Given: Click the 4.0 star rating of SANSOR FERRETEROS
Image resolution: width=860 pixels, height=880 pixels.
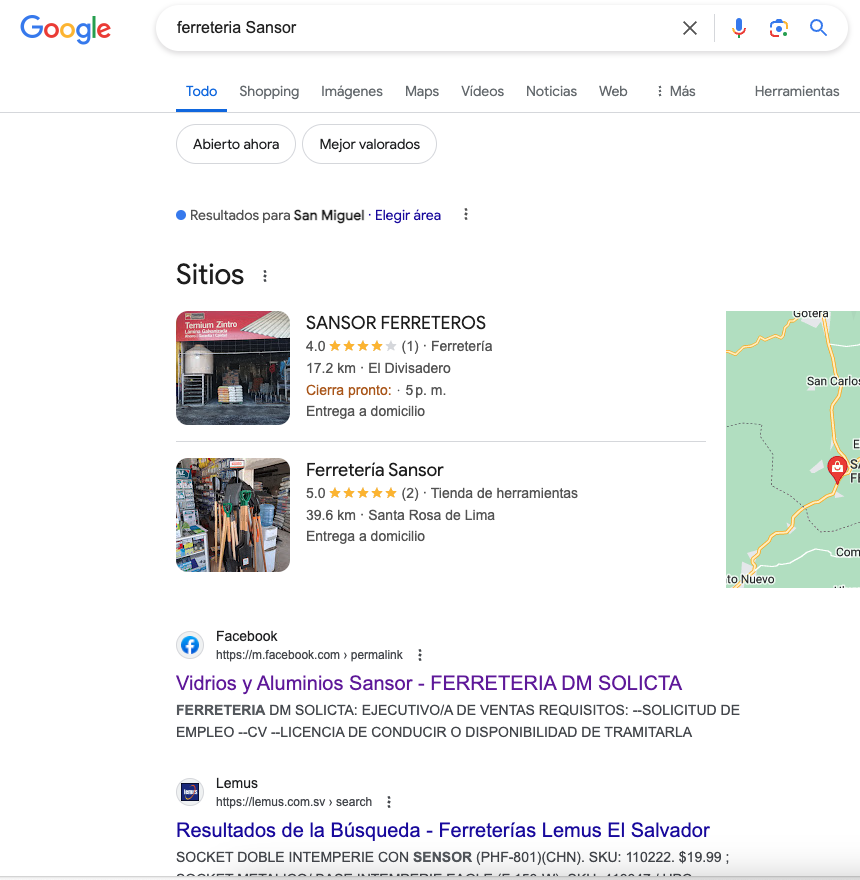Looking at the screenshot, I should pyautogui.click(x=362, y=346).
